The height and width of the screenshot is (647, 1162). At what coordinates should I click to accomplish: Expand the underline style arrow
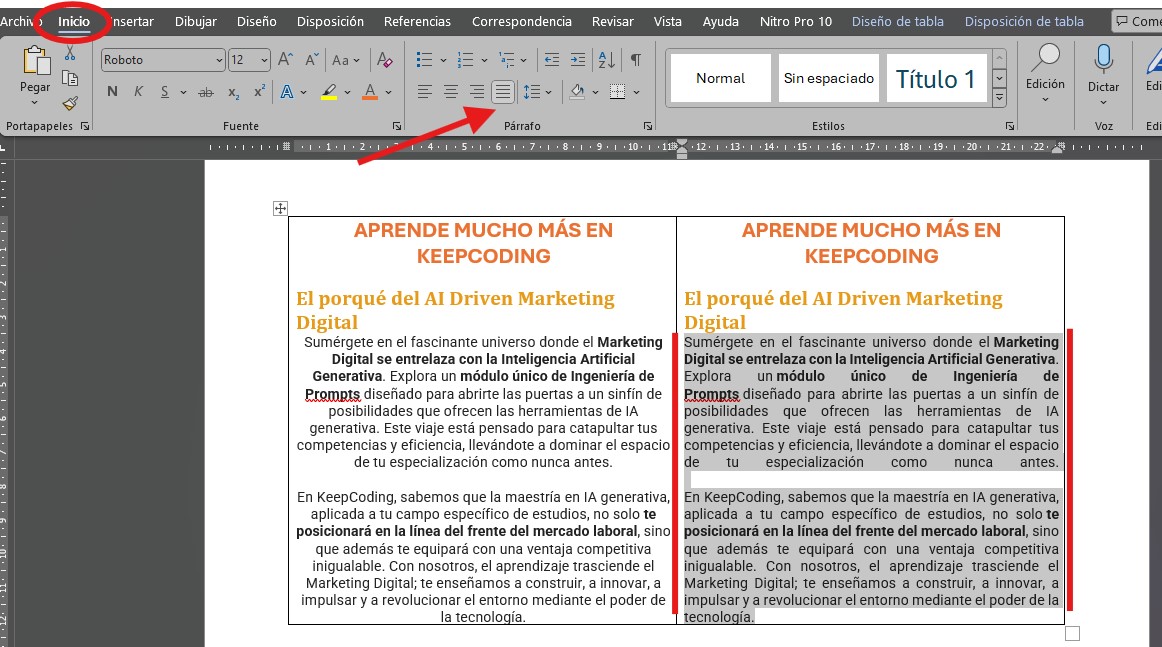182,92
